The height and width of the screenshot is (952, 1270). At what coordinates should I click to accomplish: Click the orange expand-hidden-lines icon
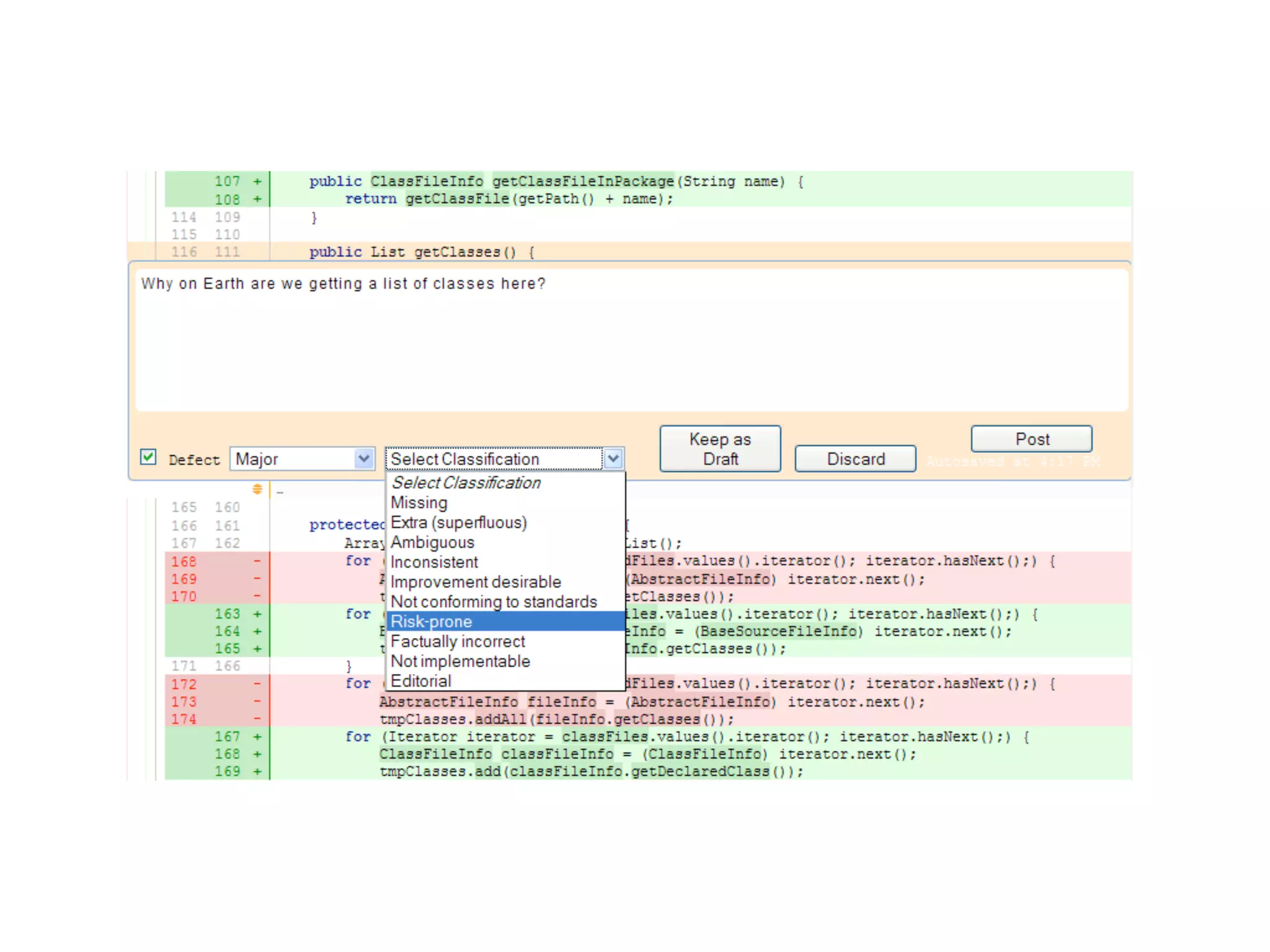point(257,490)
